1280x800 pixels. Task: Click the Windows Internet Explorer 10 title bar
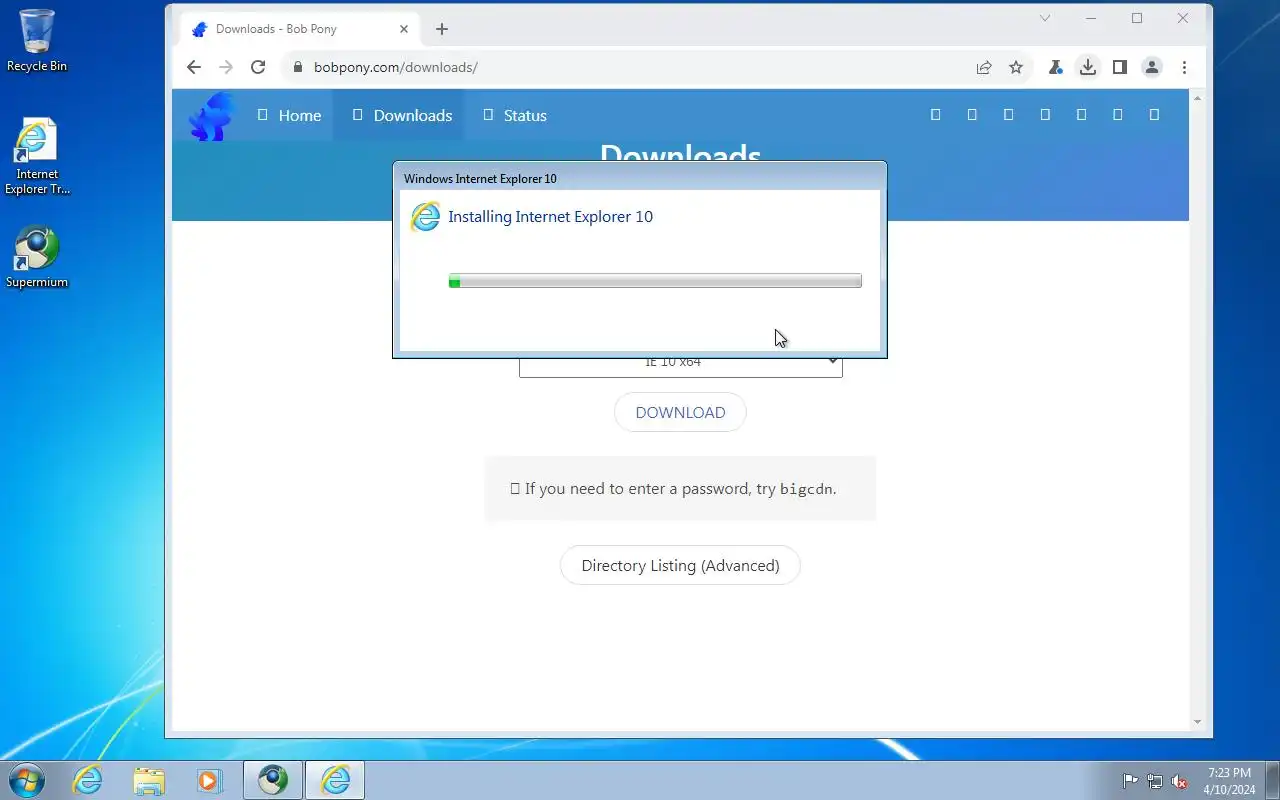click(639, 178)
